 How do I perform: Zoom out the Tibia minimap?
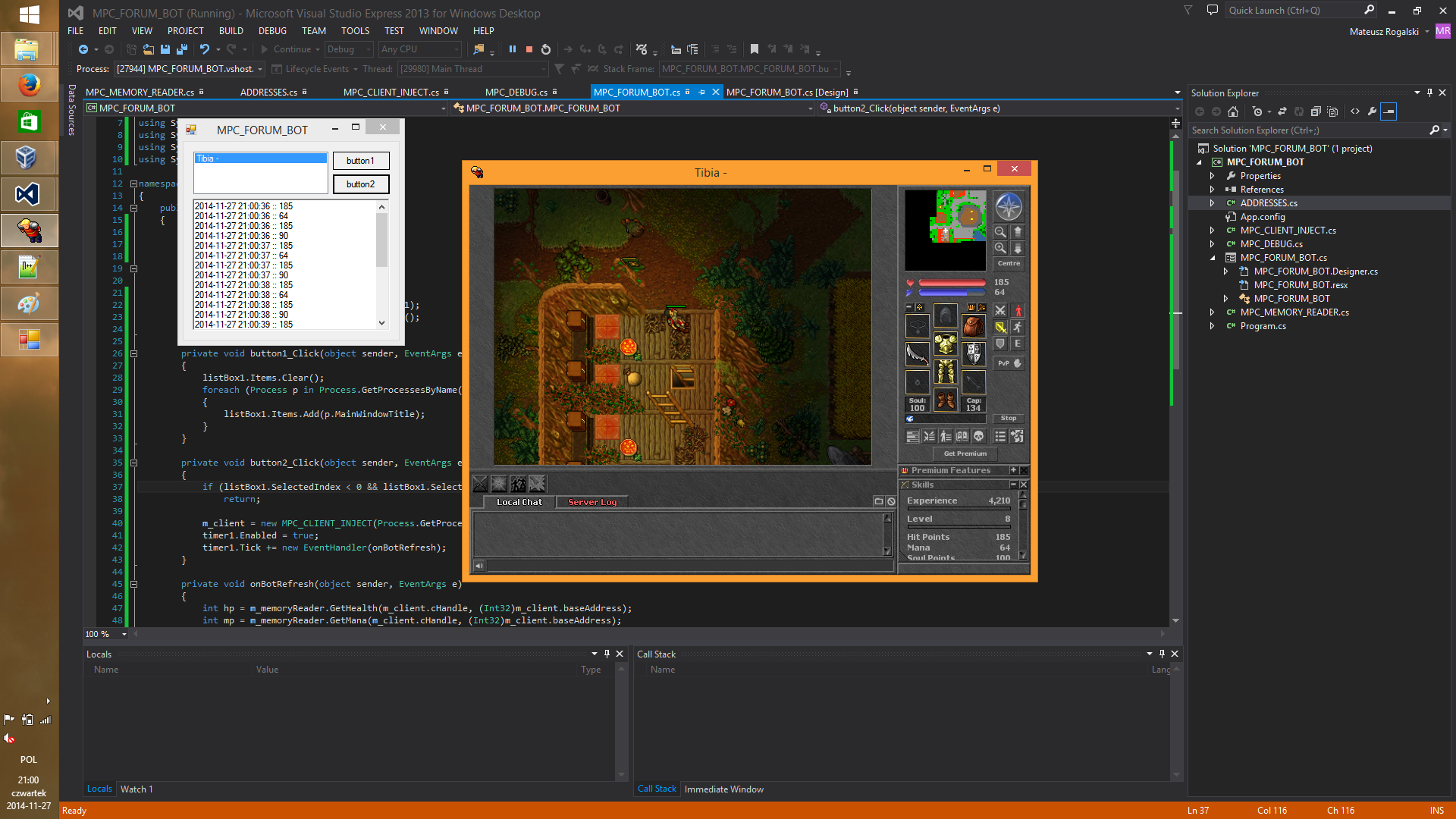[1000, 232]
